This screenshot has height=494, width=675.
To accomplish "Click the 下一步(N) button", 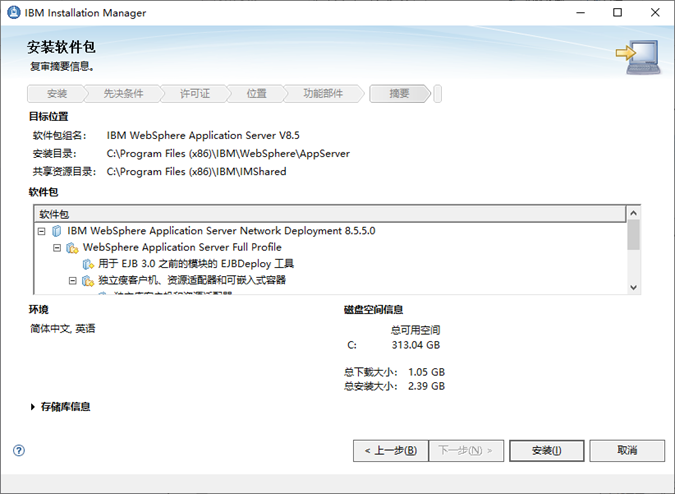I will point(466,451).
